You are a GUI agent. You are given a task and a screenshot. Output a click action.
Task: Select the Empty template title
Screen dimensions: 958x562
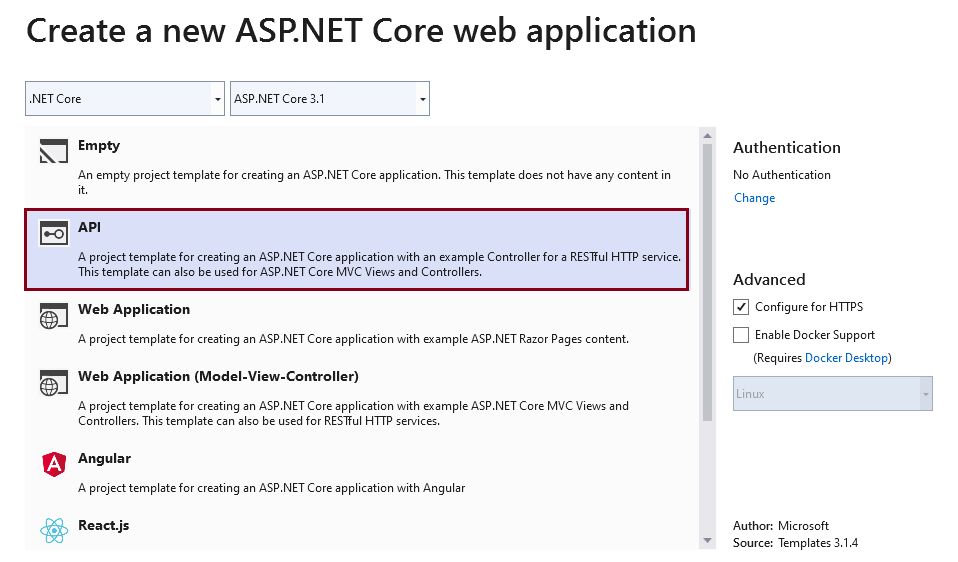point(99,145)
